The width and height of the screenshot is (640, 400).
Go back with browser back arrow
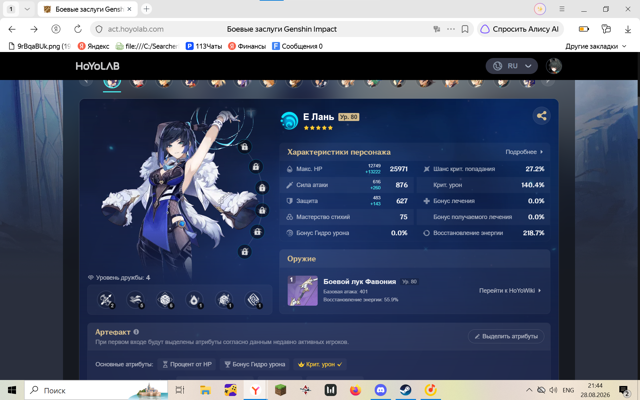[12, 29]
